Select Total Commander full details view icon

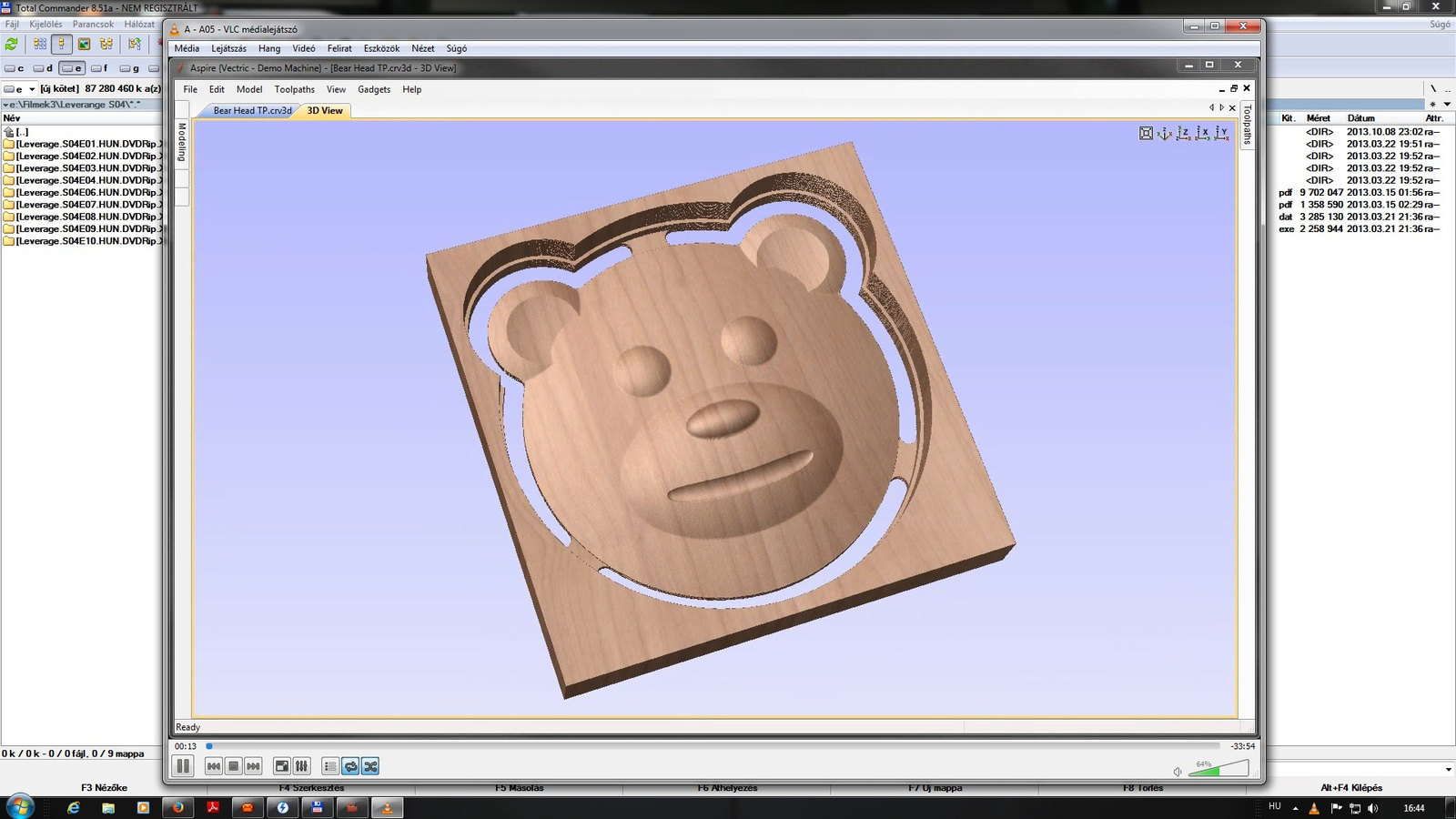click(x=62, y=44)
